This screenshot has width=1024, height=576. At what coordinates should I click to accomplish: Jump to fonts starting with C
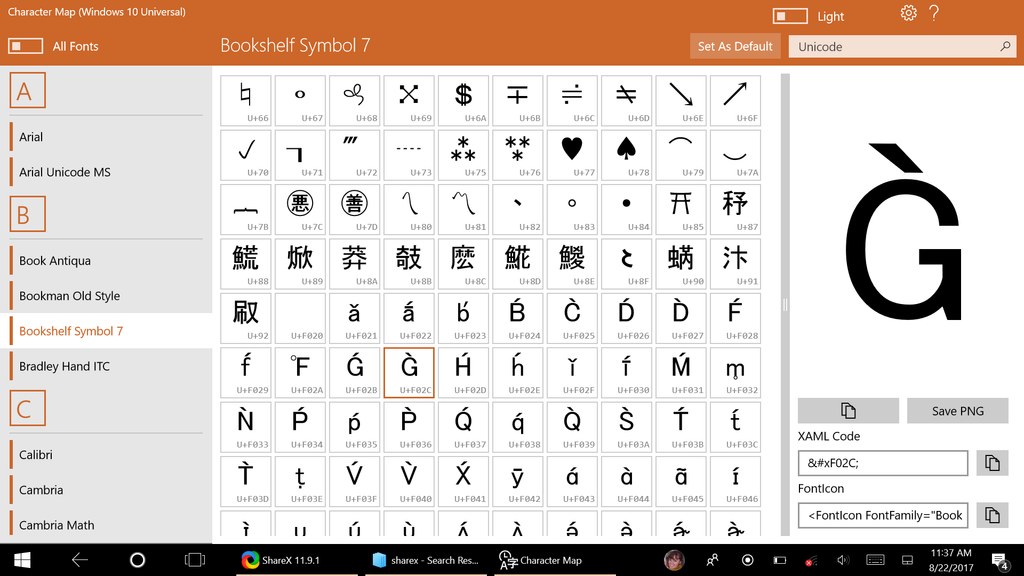pyautogui.click(x=27, y=407)
